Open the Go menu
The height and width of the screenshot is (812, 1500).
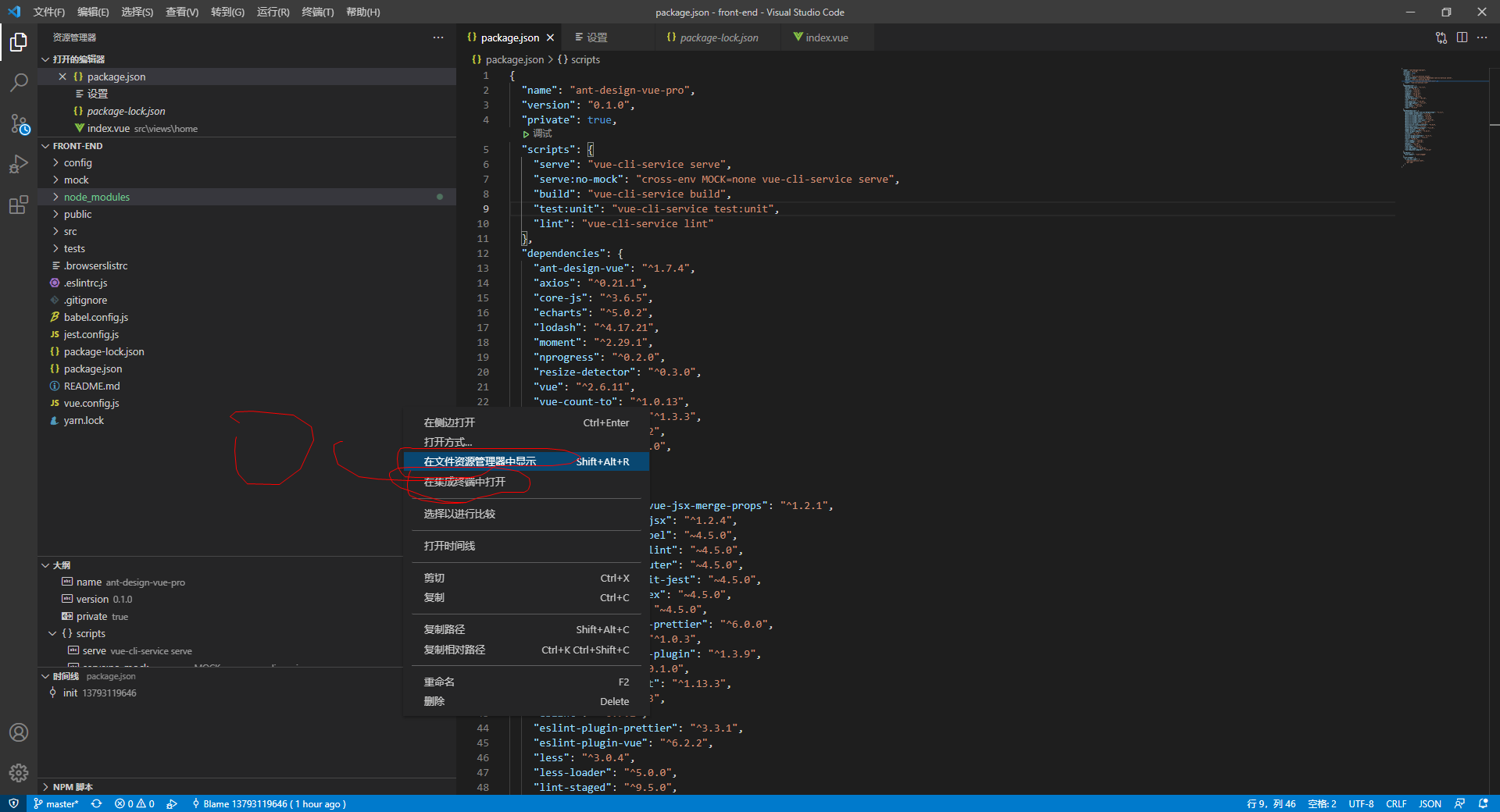pos(227,12)
